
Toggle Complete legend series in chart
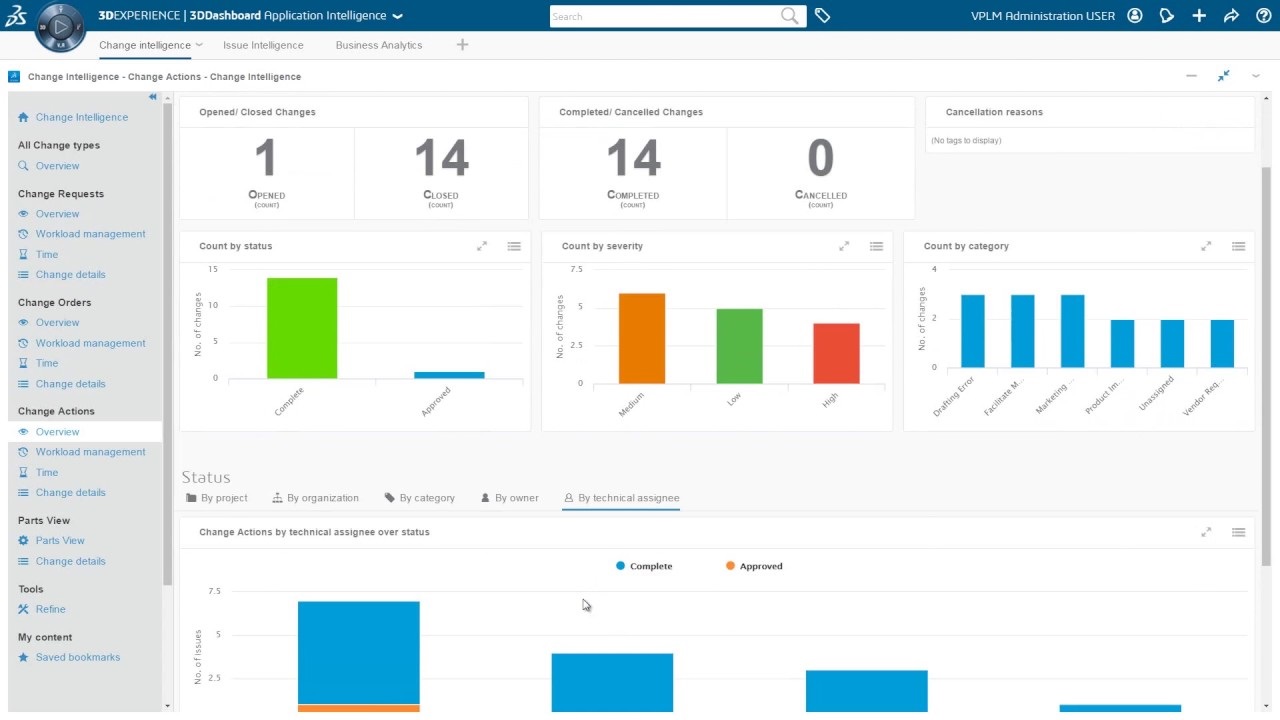pos(644,566)
